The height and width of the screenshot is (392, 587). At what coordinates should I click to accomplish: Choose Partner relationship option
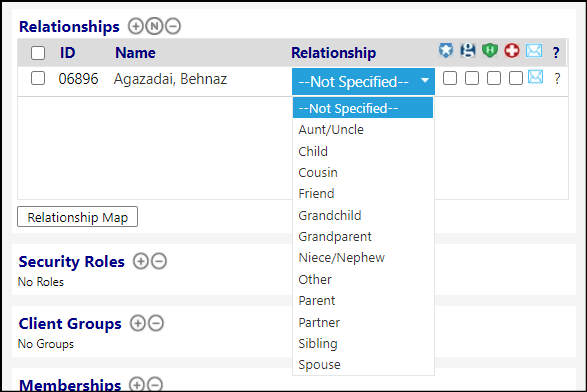pos(363,322)
